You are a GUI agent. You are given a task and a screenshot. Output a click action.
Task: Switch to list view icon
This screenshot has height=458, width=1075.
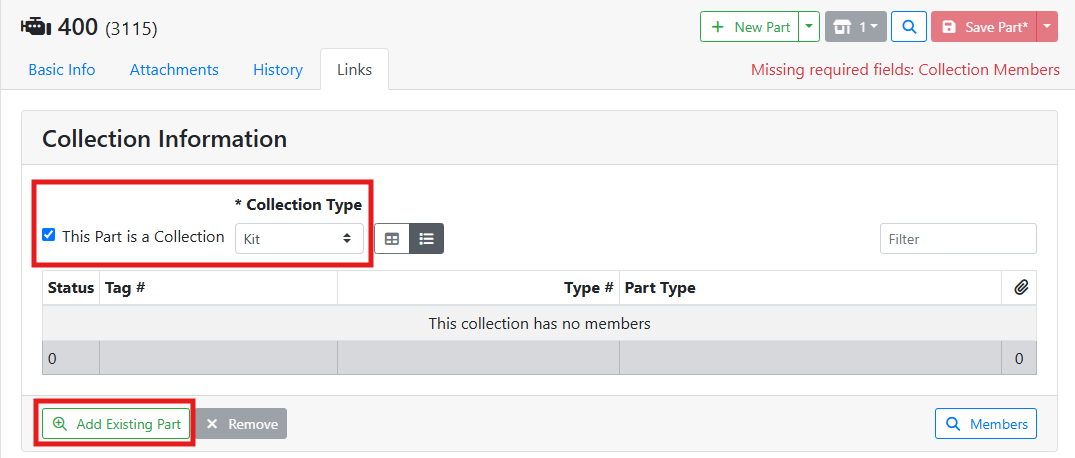427,239
